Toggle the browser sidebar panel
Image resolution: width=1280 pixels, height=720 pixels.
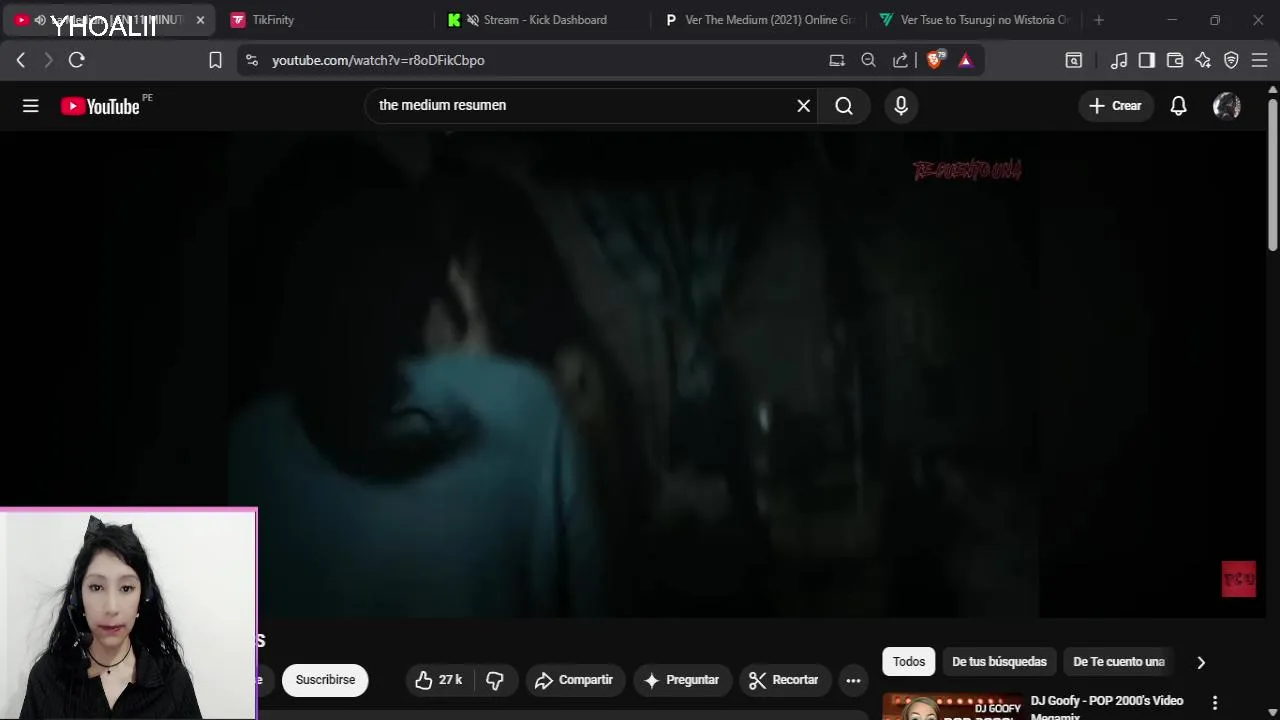1147,60
